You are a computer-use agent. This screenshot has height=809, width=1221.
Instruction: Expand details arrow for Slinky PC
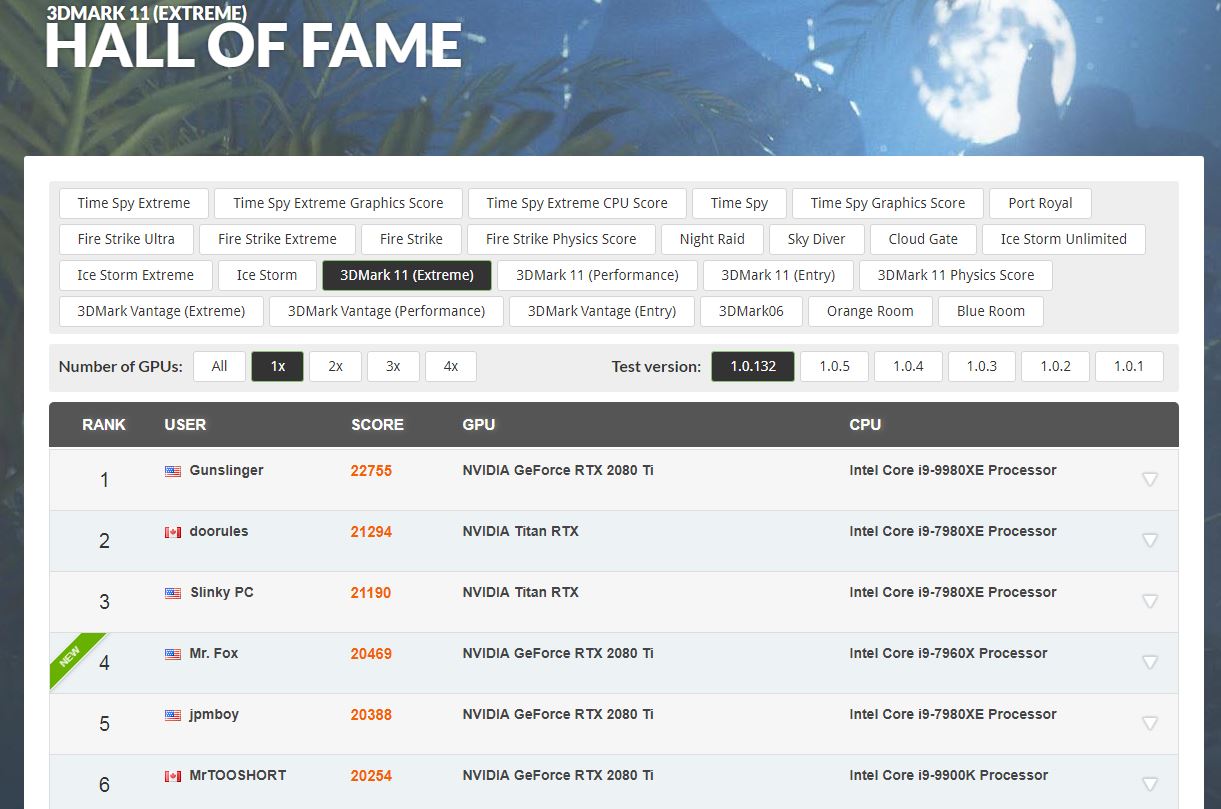pos(1150,601)
